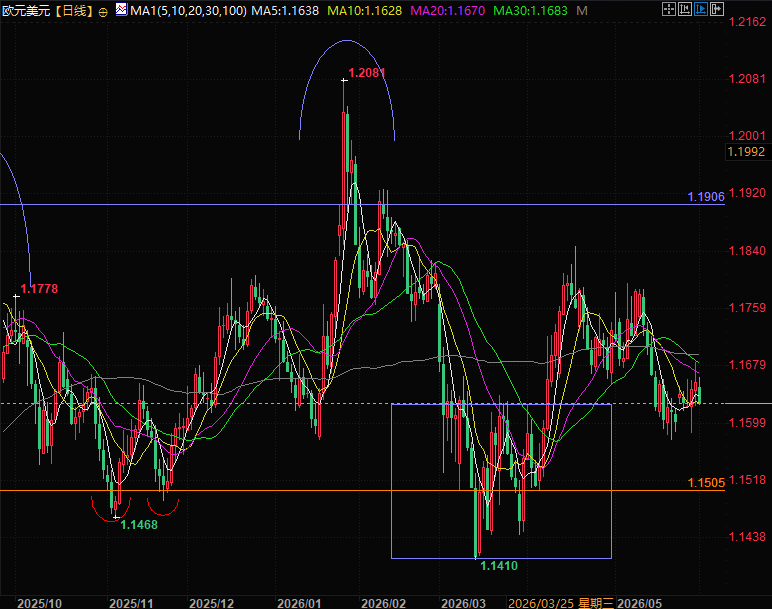Click the 1.2081 value on the price axis
The image size is (772, 609).
pos(747,79)
